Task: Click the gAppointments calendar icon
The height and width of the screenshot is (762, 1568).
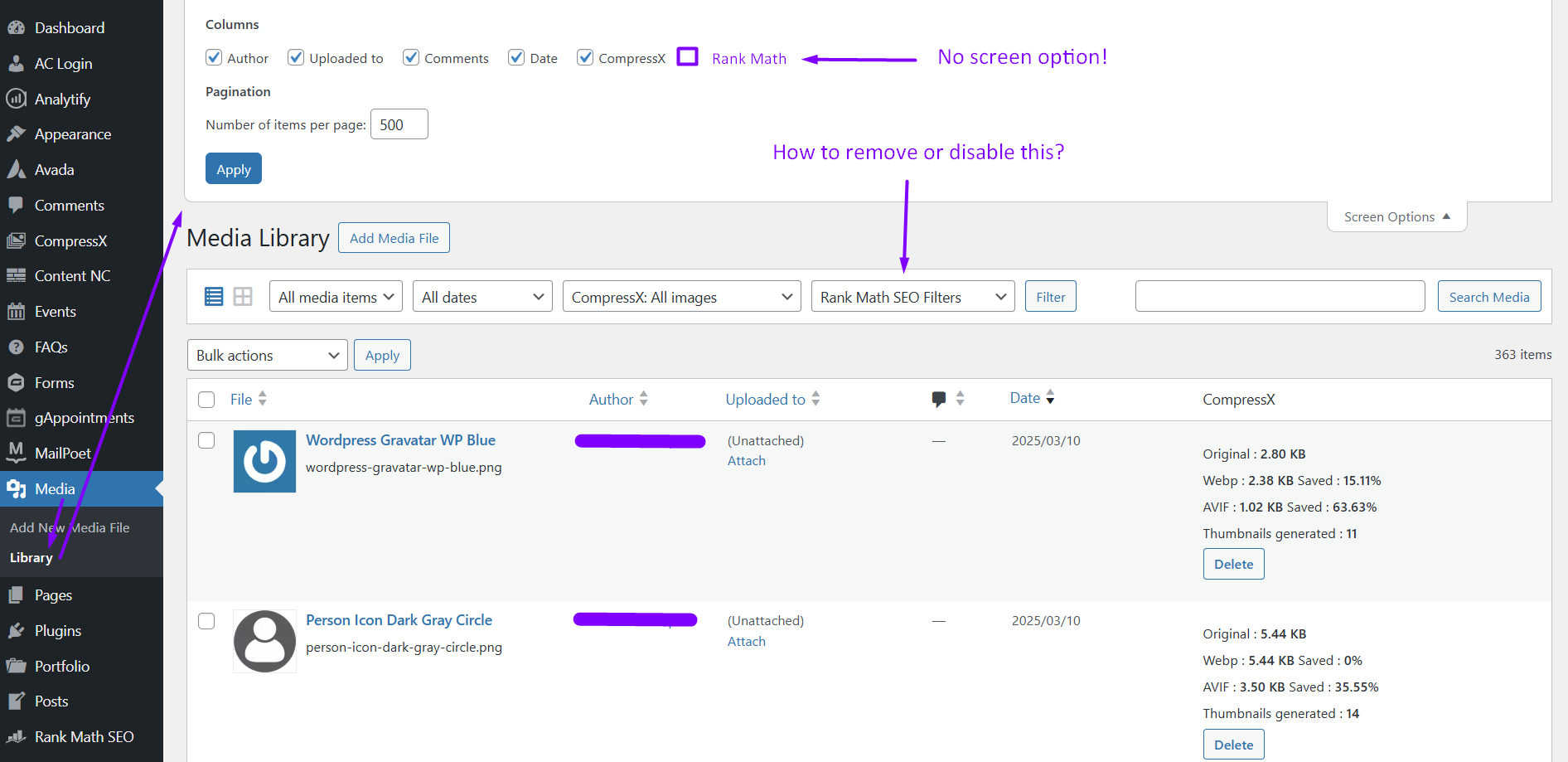Action: 16,417
